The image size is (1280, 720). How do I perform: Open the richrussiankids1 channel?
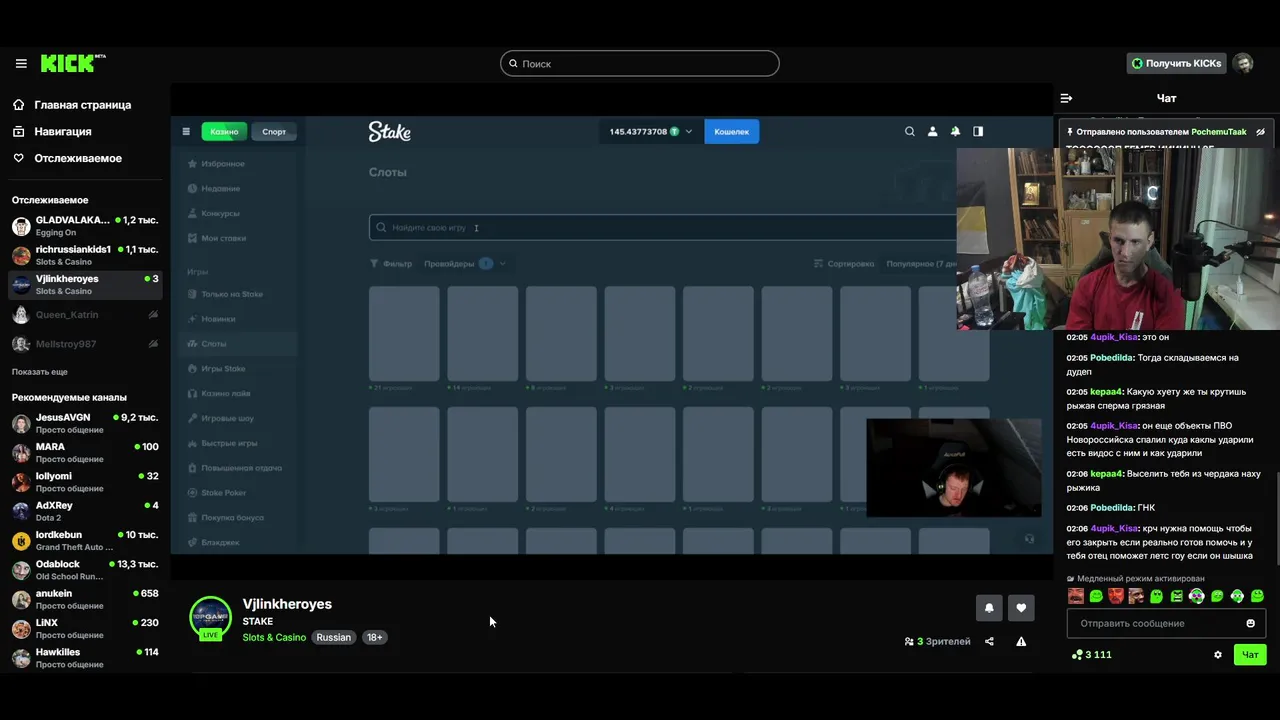85,255
